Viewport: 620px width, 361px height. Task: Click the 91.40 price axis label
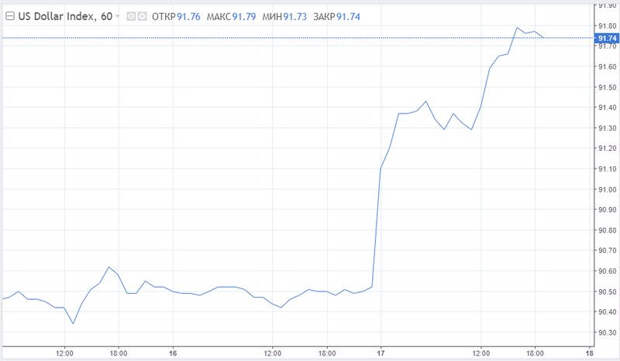(x=607, y=108)
